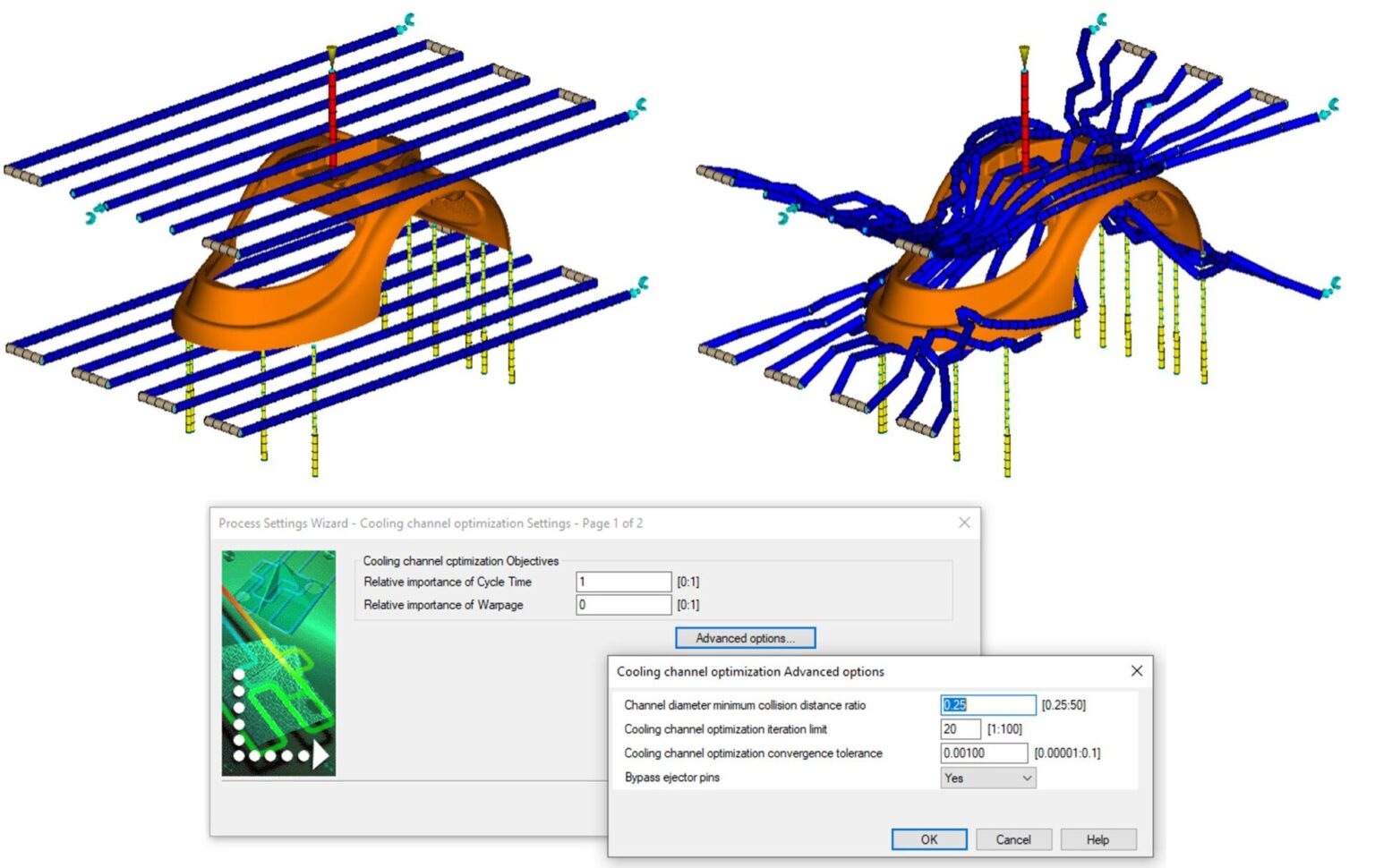Open the Bypass ejector pins dropdown
This screenshot has height=868, width=1375.
click(x=1026, y=778)
